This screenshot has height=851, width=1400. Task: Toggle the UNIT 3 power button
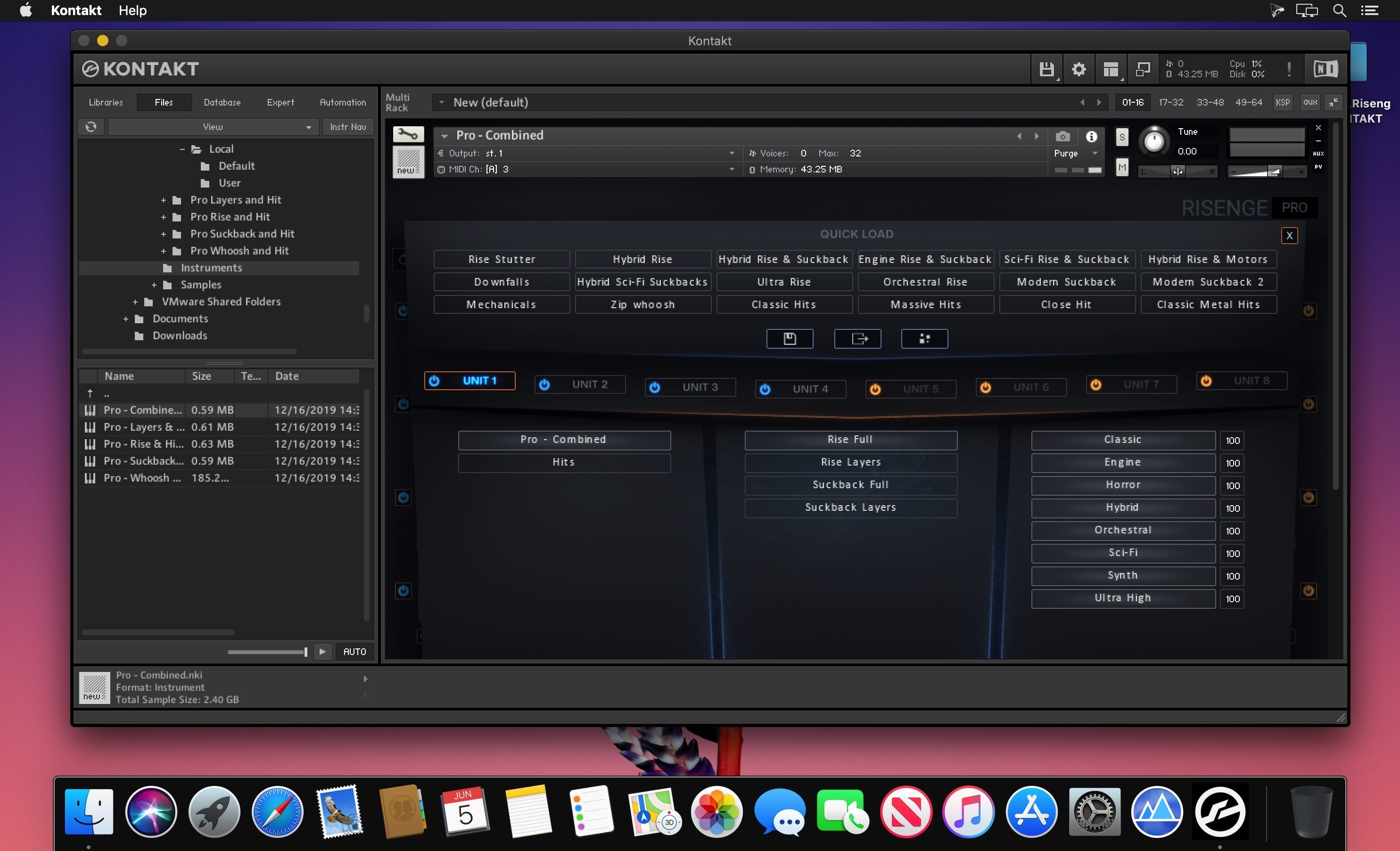coord(655,387)
